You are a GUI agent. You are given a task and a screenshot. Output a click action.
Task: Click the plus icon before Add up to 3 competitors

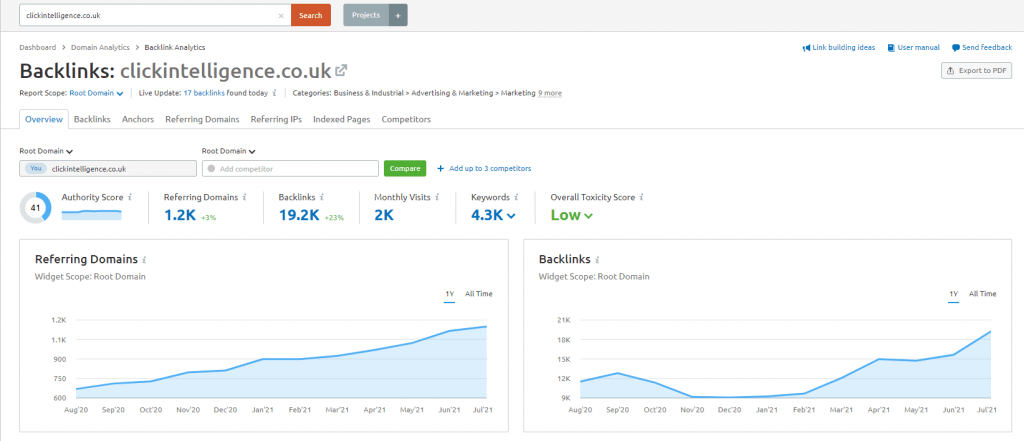pos(440,169)
